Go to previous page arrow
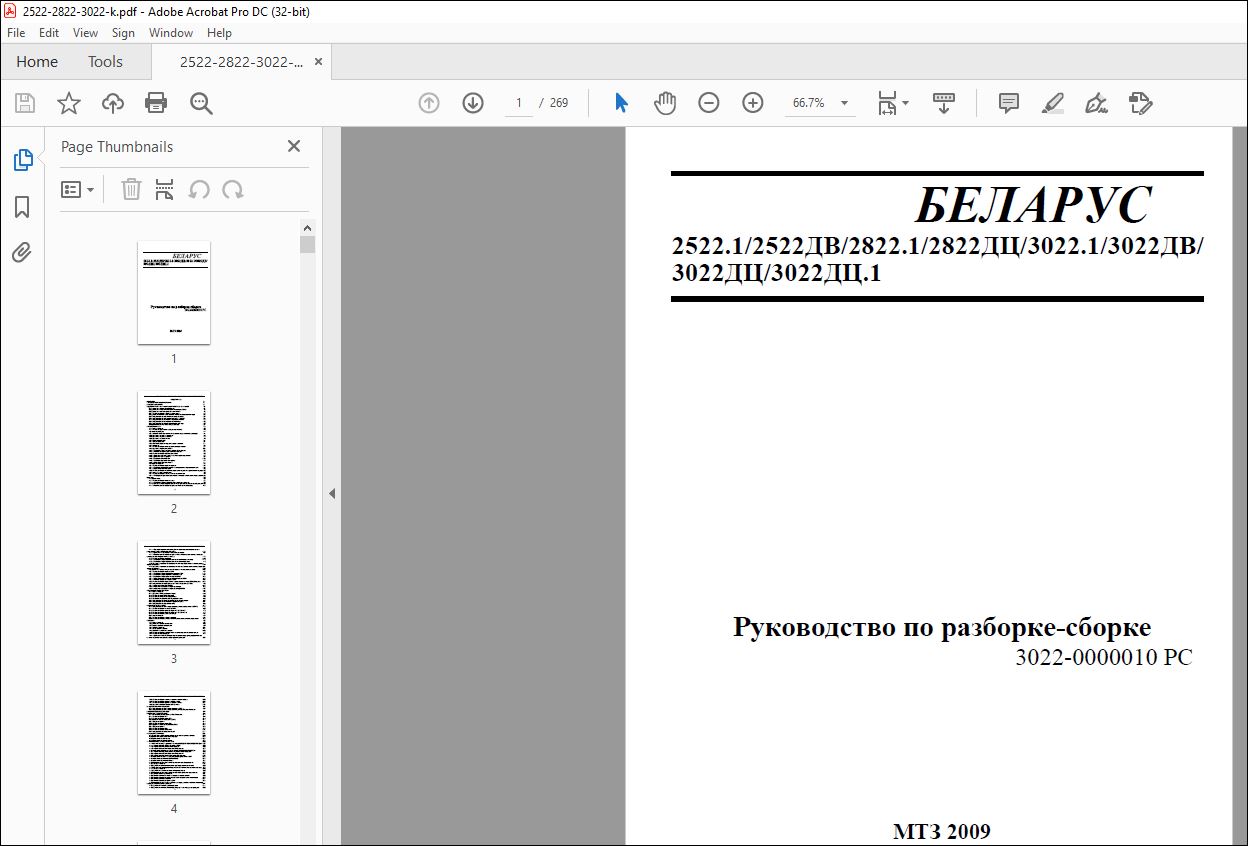1248x846 pixels. 429,103
